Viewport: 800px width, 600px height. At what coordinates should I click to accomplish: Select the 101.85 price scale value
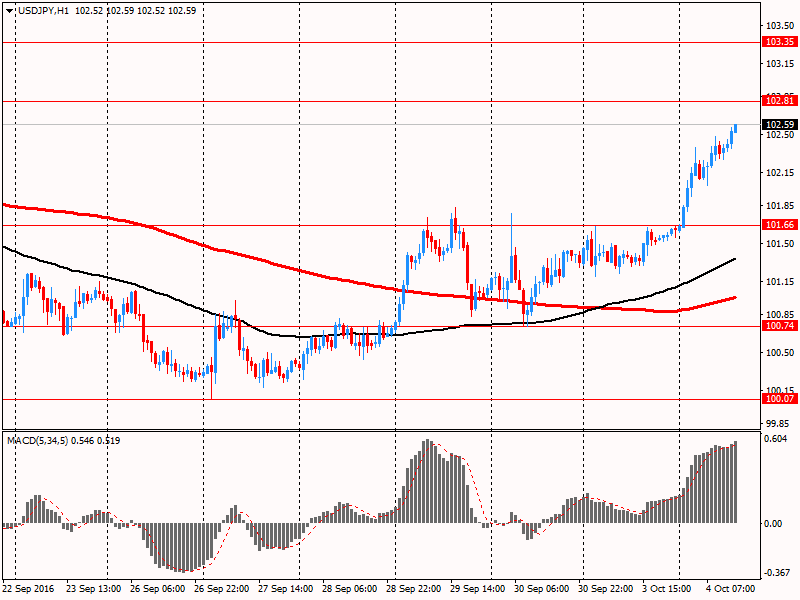coord(780,206)
